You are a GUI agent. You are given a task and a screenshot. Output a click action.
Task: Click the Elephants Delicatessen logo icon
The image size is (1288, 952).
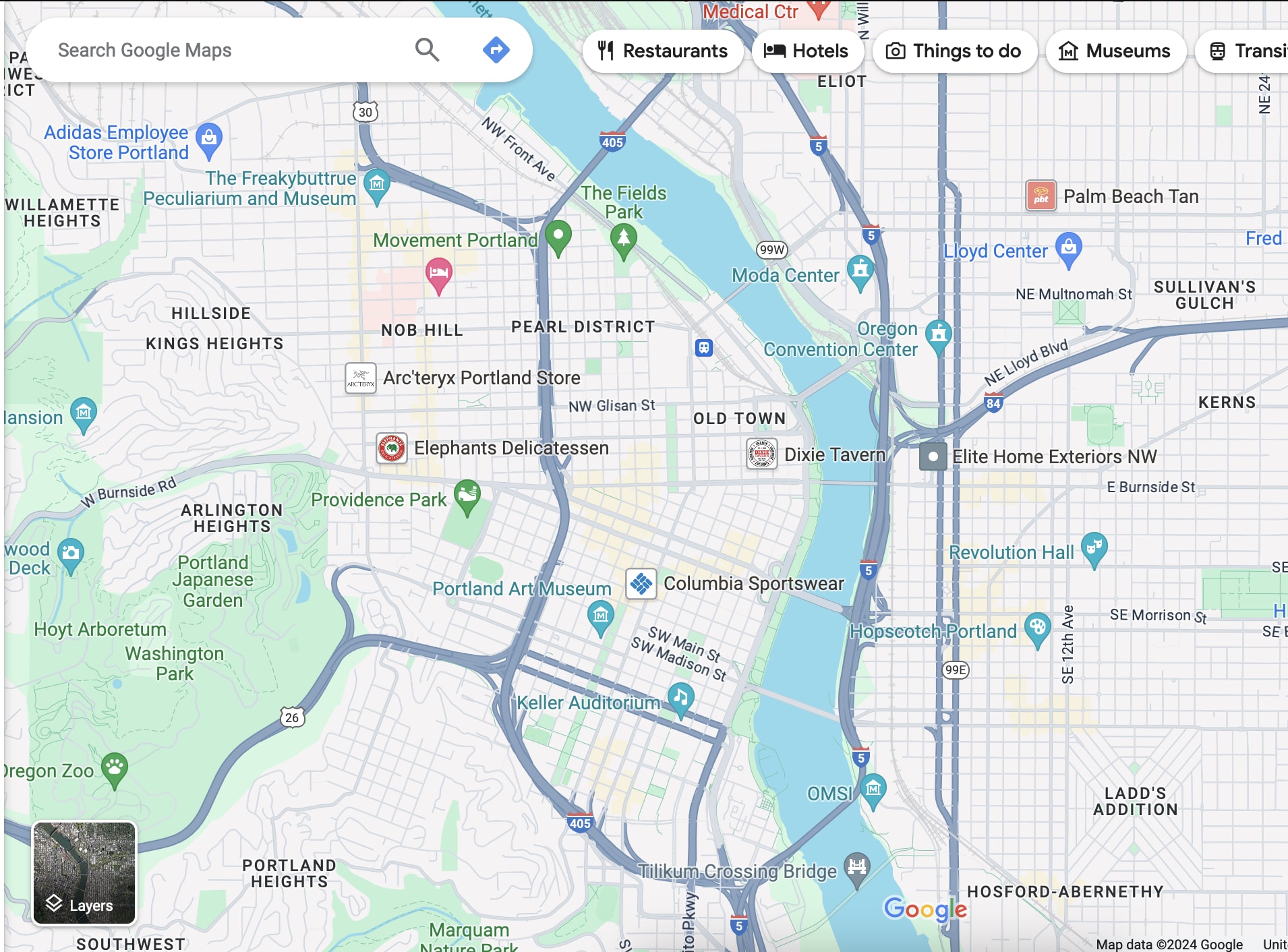coord(392,448)
